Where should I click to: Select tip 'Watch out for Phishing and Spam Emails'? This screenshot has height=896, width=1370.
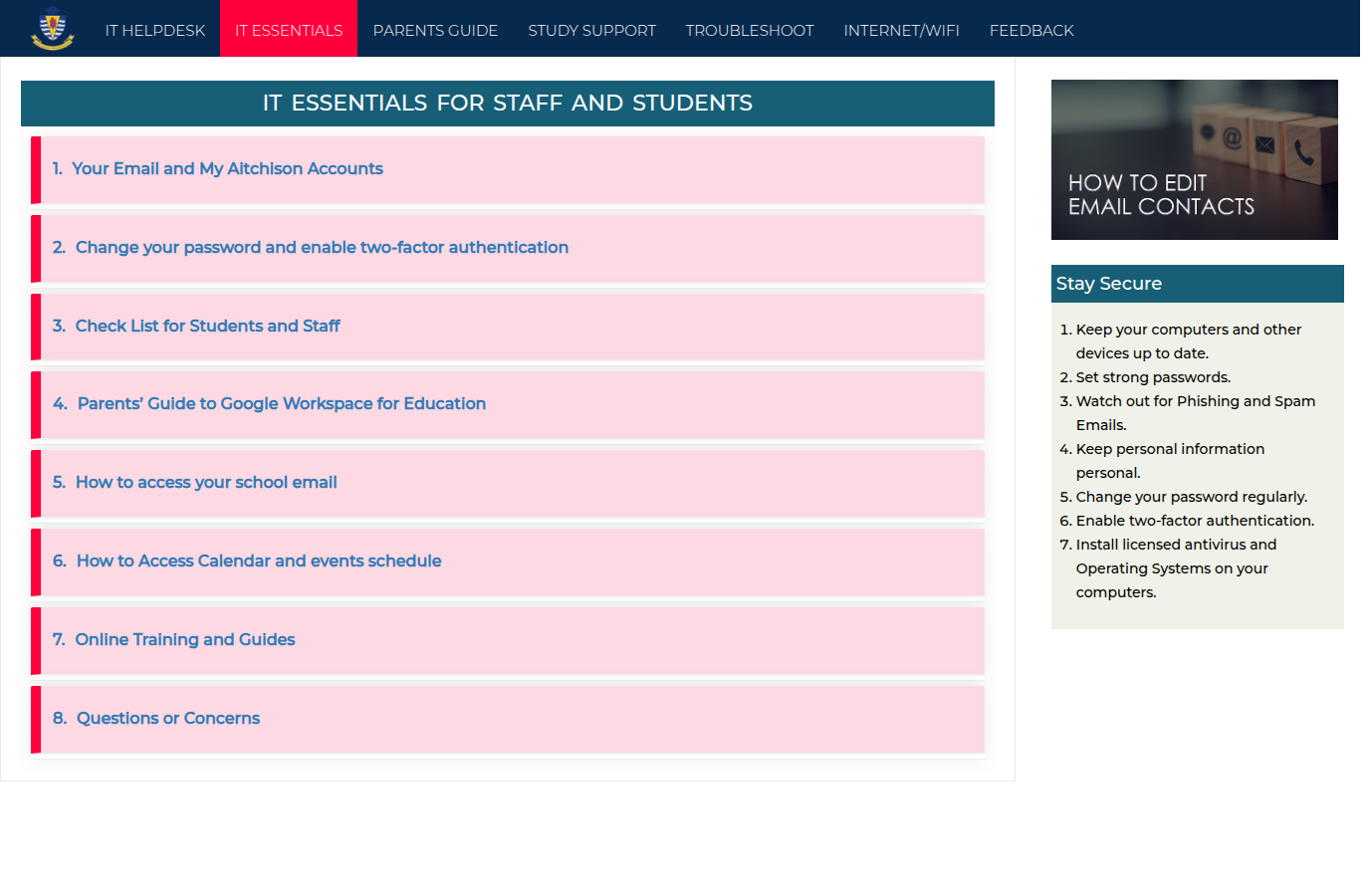1196,413
